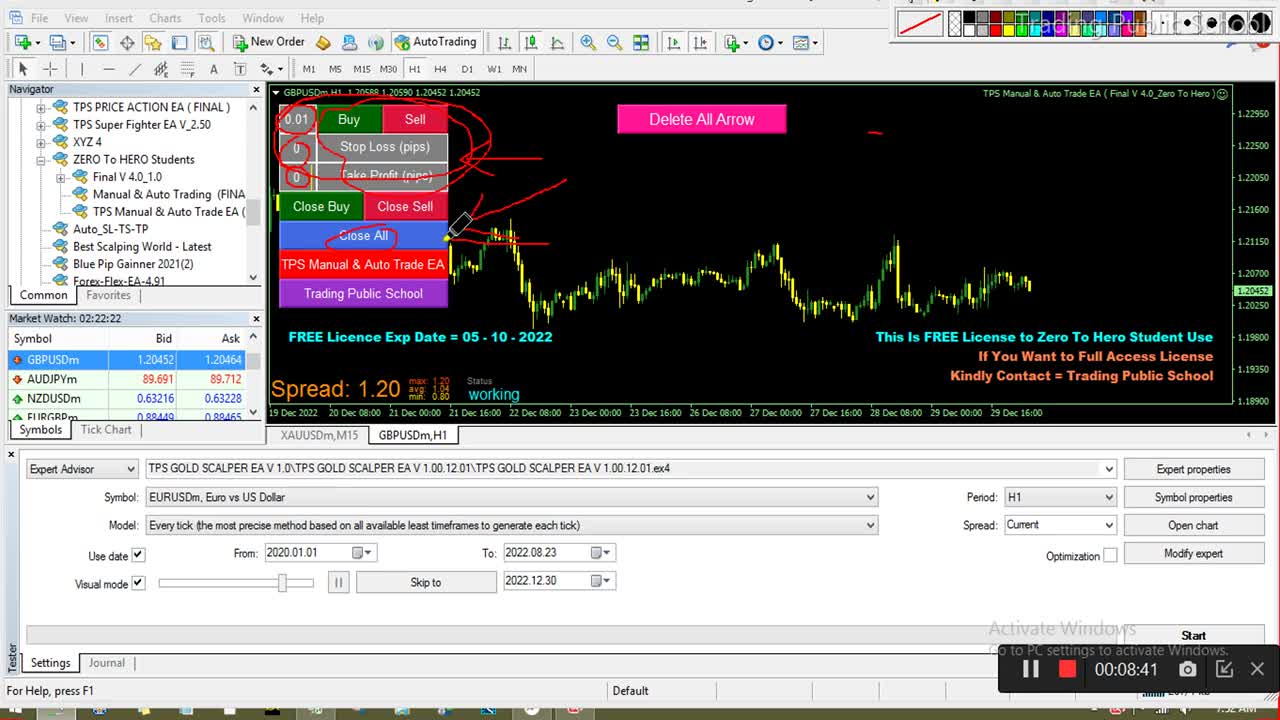
Task: Open the Charts menu
Action: pos(165,17)
